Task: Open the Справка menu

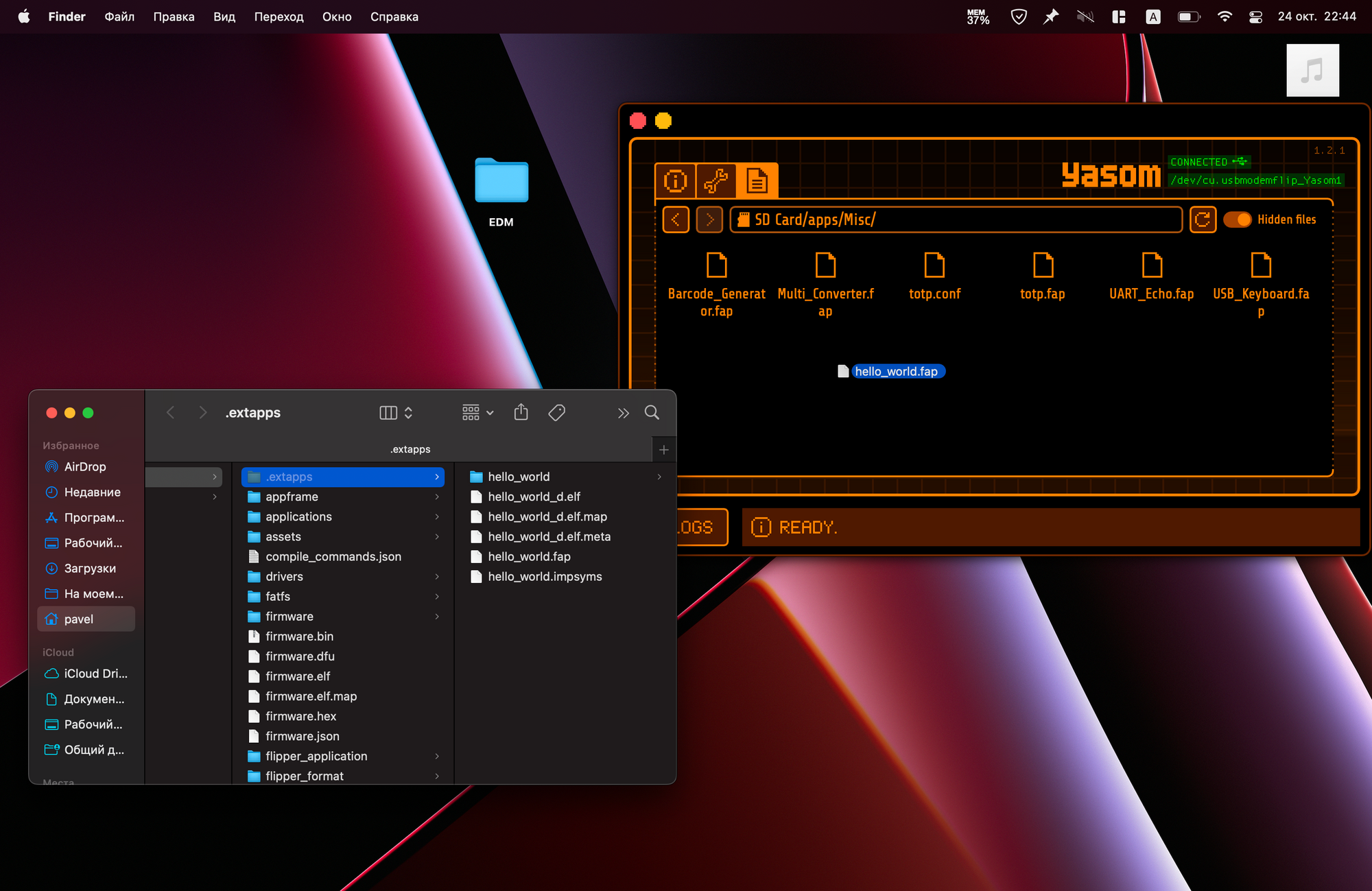Action: (x=394, y=16)
